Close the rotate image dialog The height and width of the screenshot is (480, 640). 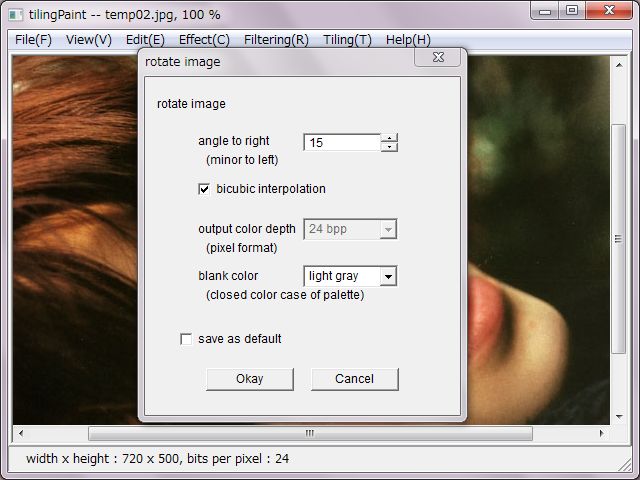[x=438, y=57]
